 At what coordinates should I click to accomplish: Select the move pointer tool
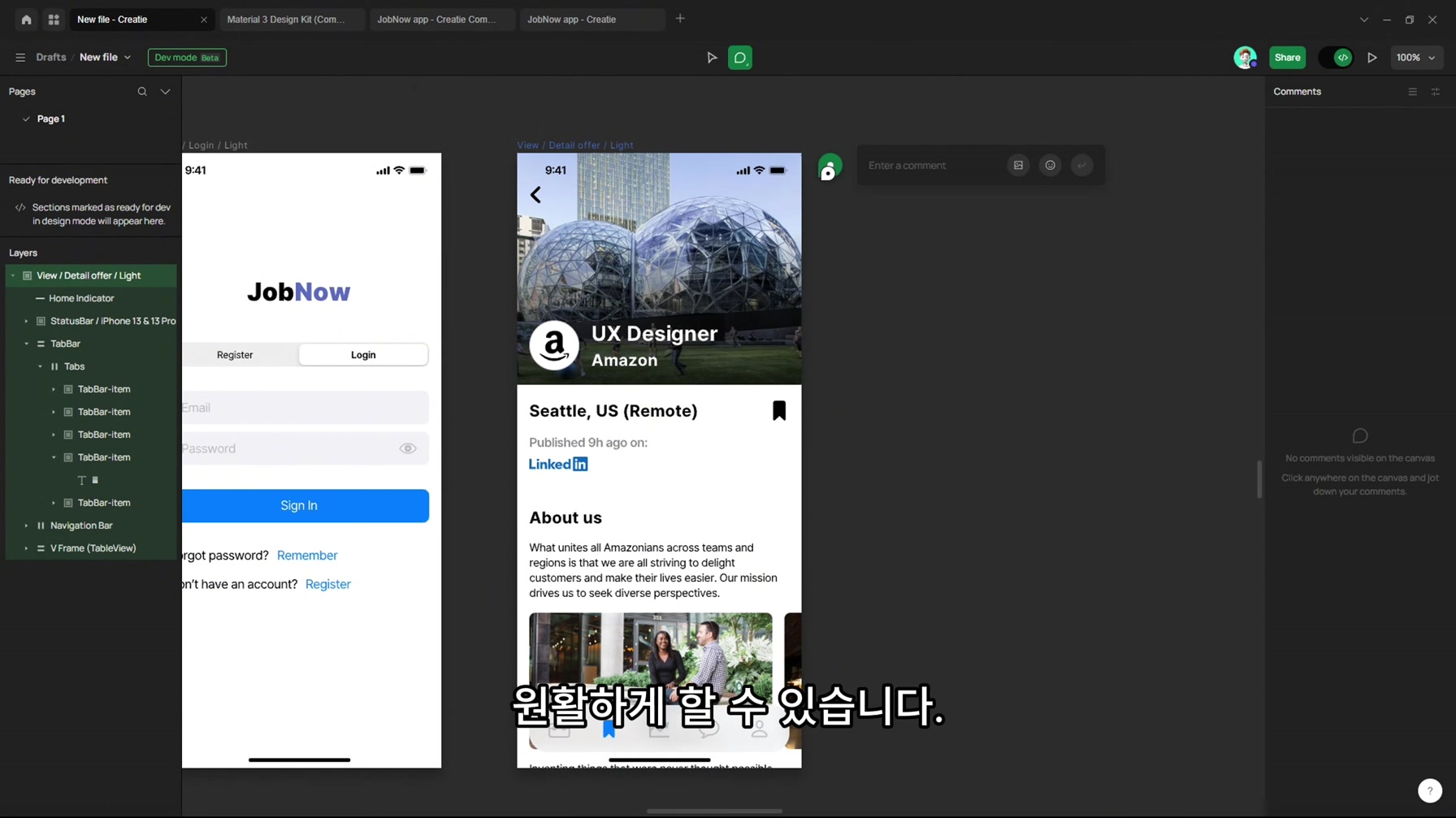pyautogui.click(x=712, y=58)
